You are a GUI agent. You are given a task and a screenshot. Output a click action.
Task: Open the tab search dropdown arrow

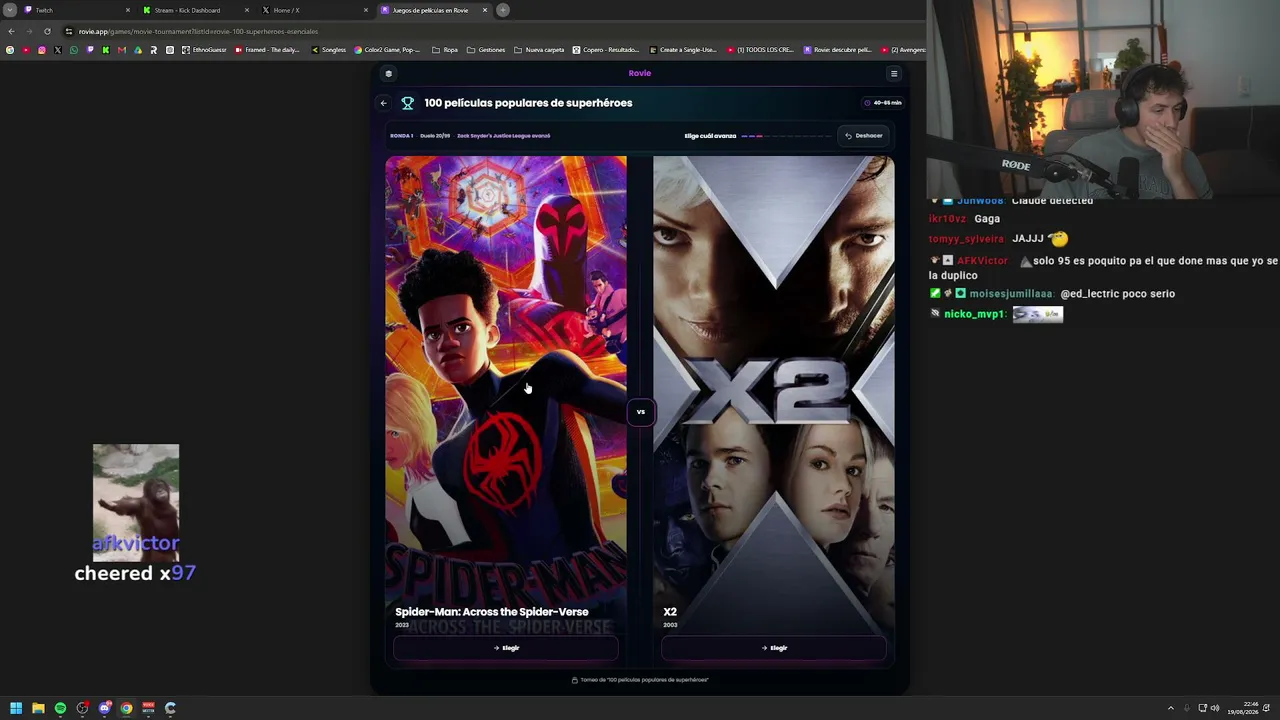point(10,10)
